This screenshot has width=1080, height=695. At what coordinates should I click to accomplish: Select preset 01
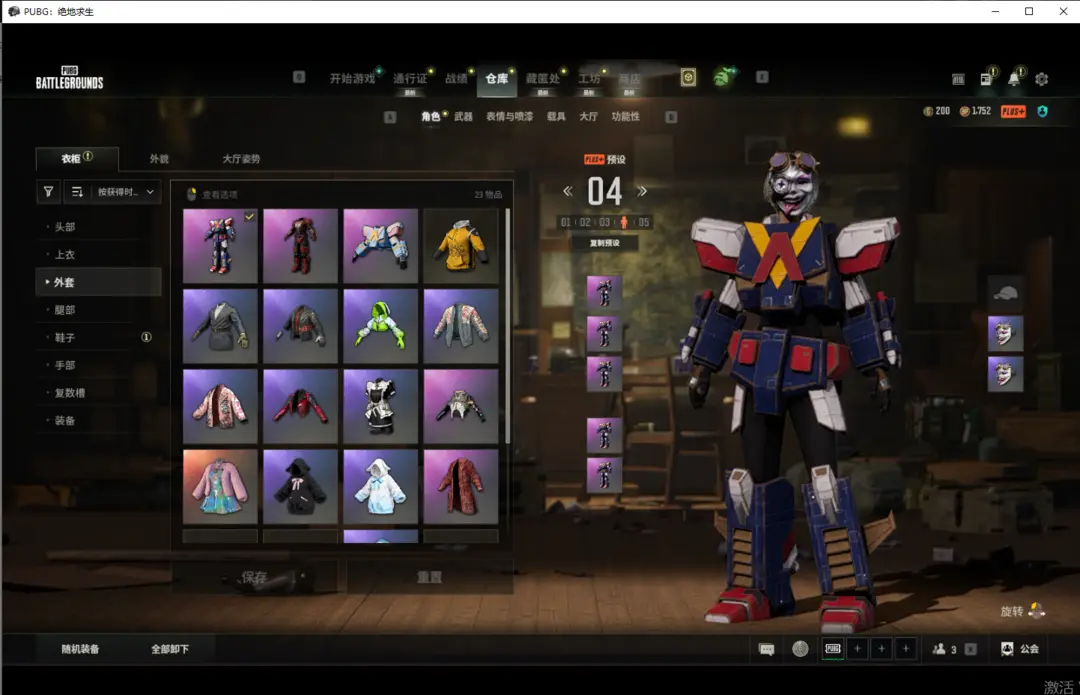click(565, 222)
